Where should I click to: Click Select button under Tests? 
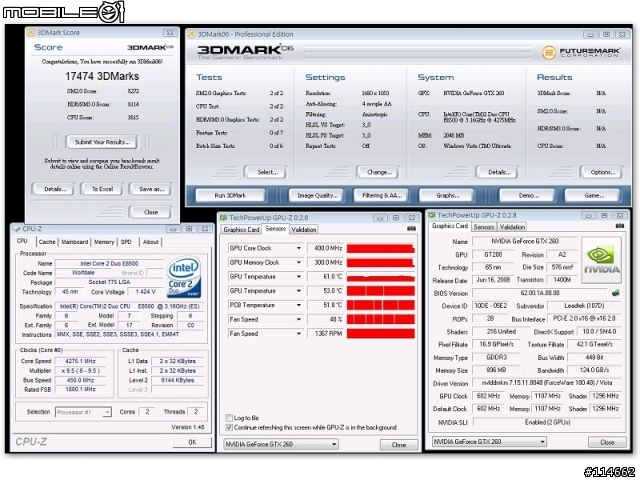pos(267,172)
